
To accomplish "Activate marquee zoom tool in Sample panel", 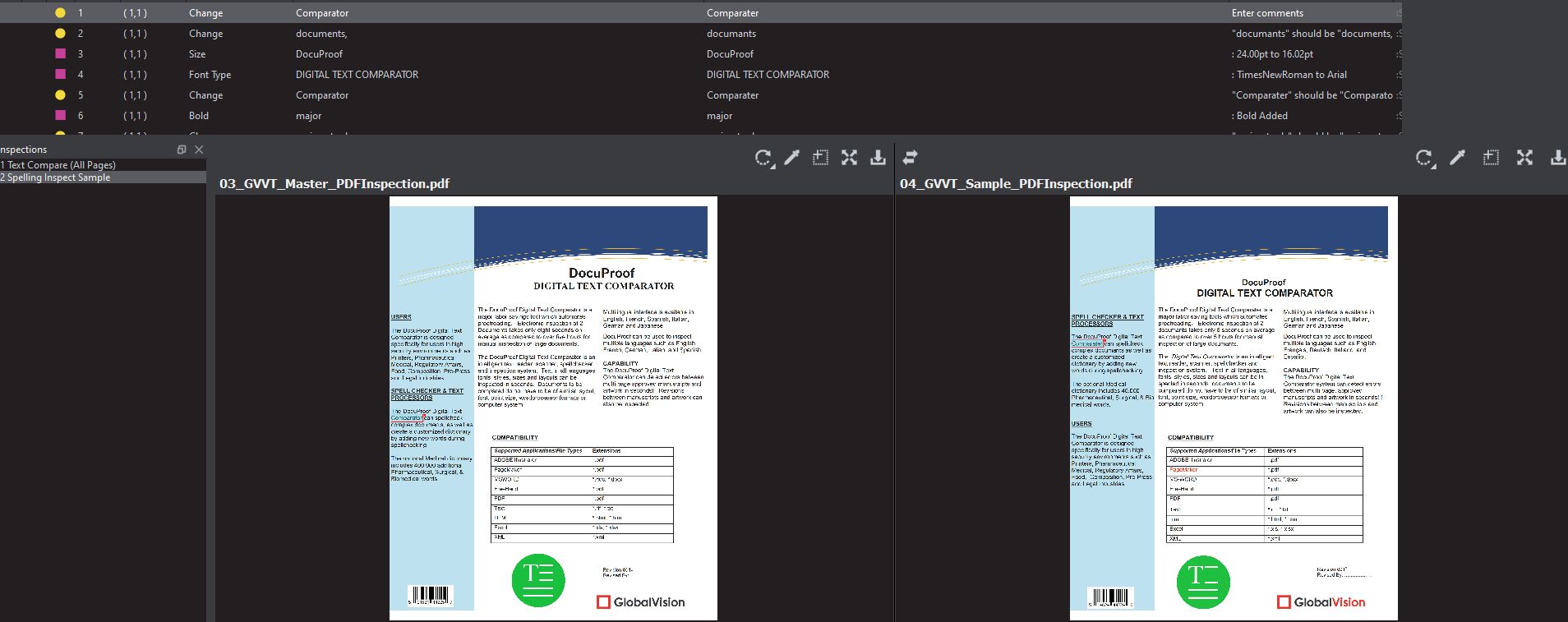I will (x=1491, y=158).
